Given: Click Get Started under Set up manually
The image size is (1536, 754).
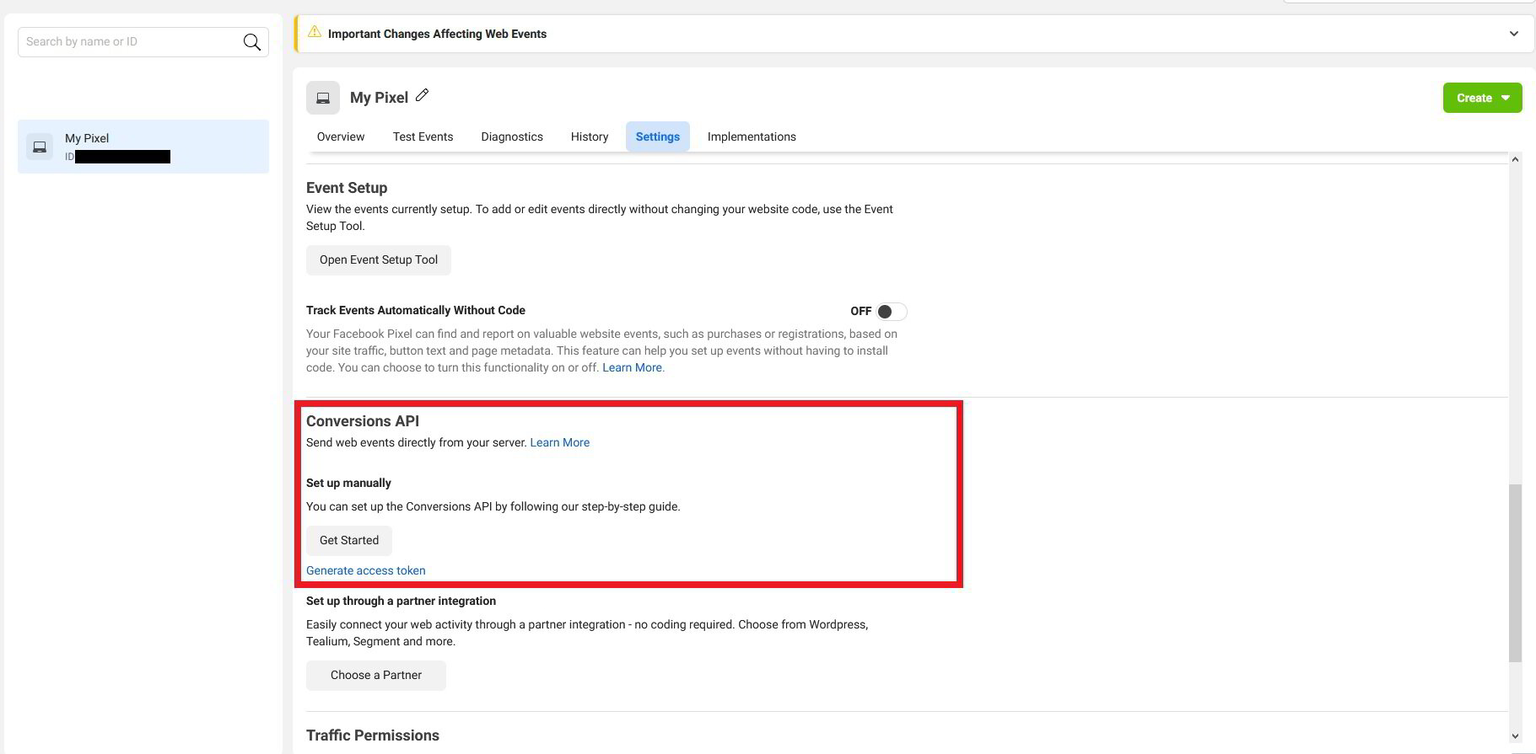Looking at the screenshot, I should tap(349, 540).
